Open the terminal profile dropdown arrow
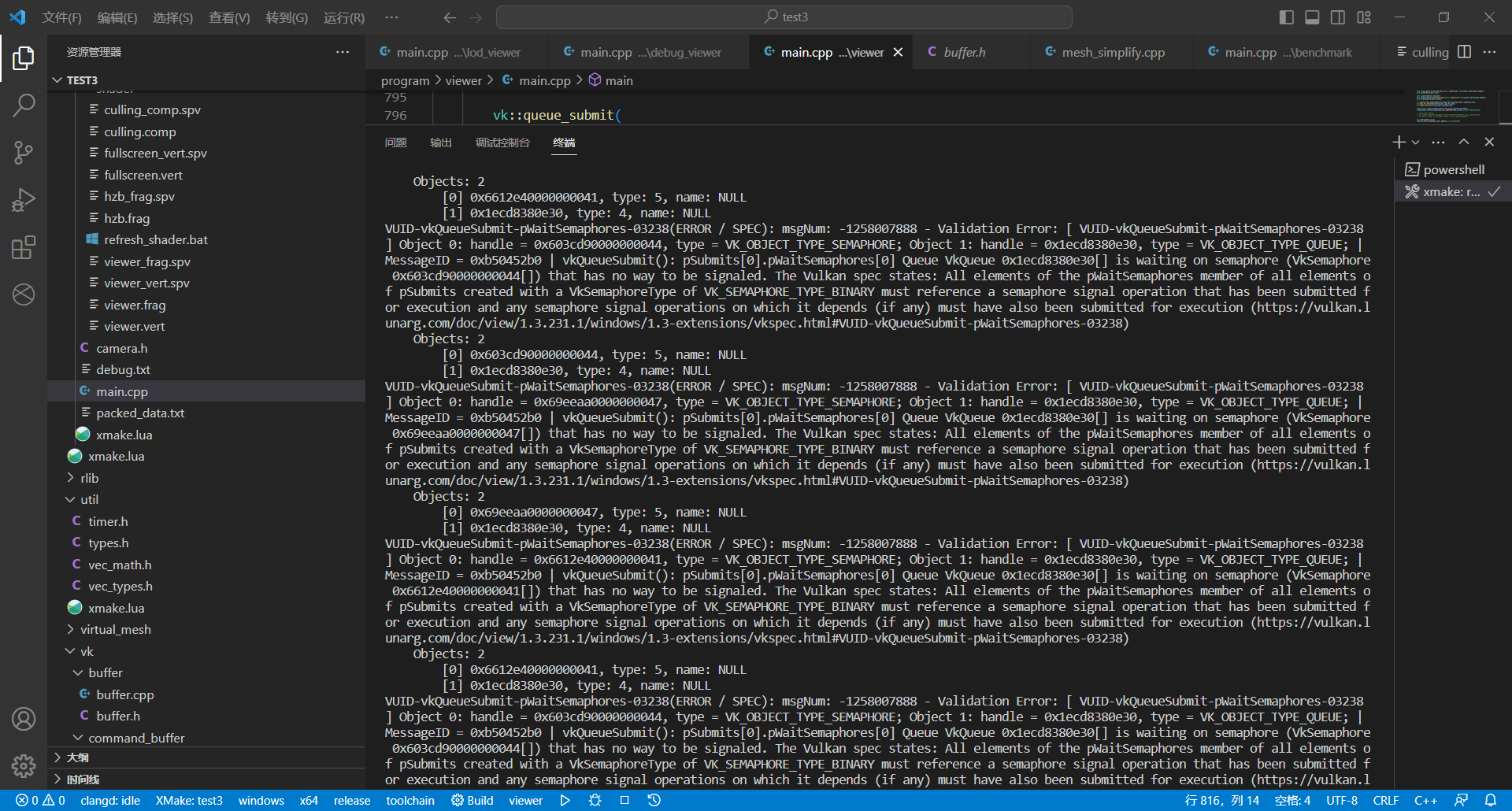 [x=1414, y=142]
